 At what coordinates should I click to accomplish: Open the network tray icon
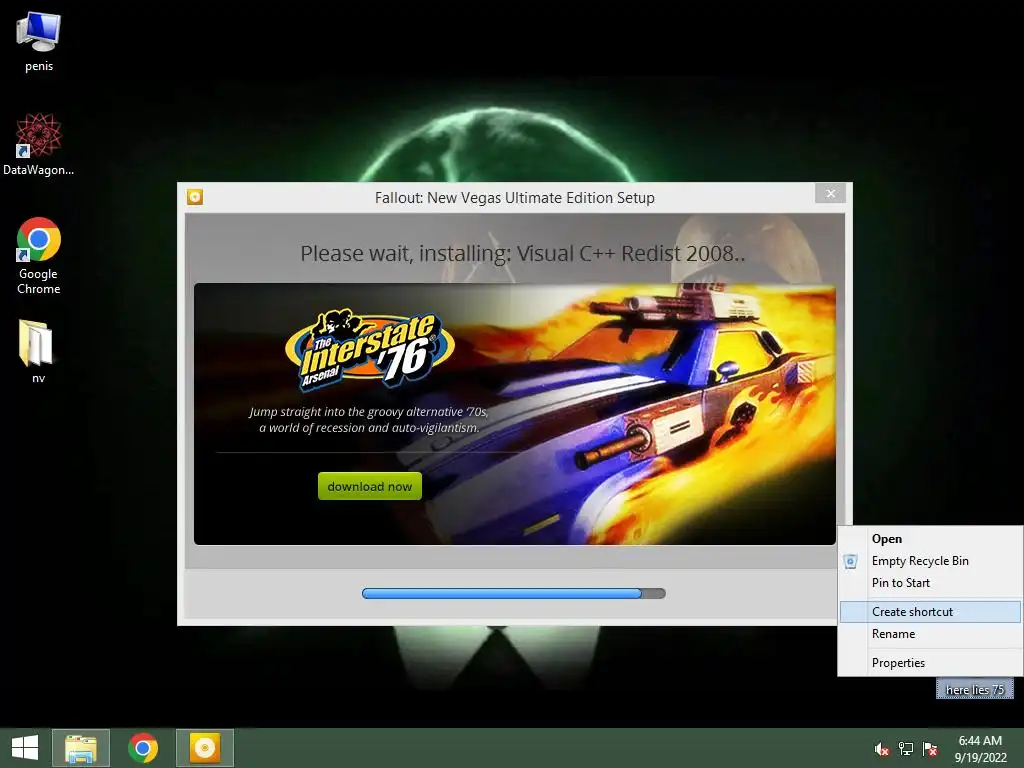[x=906, y=748]
